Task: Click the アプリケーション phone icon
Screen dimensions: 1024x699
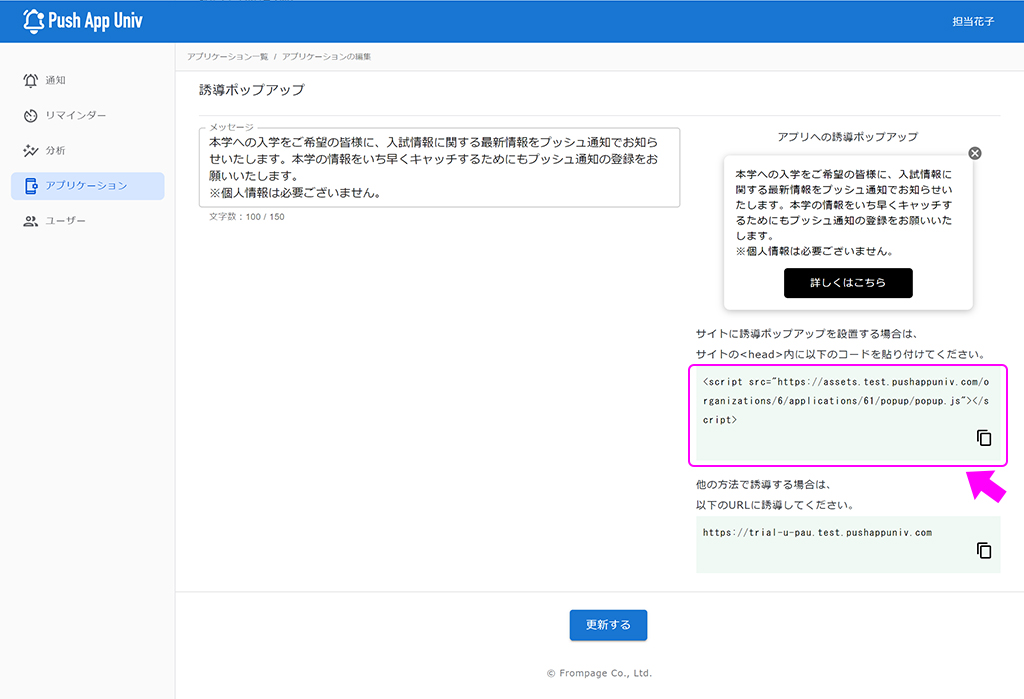Action: tap(31, 186)
